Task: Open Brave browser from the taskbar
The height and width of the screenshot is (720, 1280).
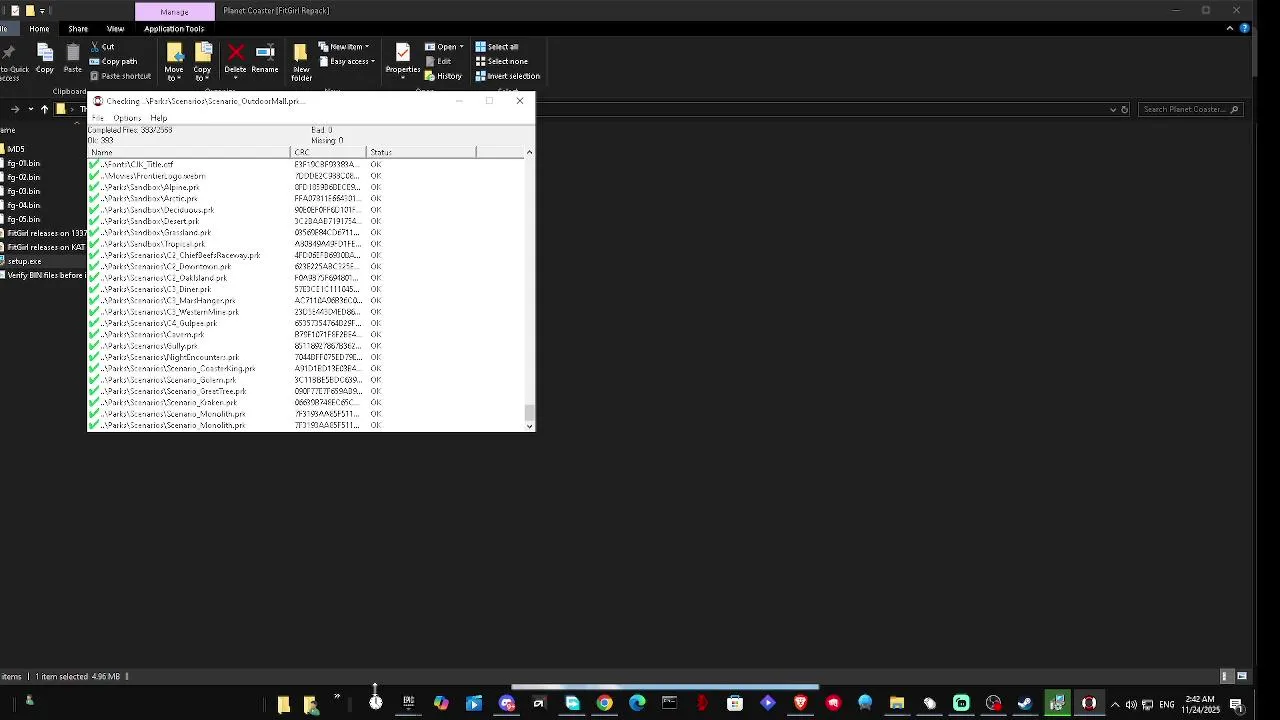Action: (x=800, y=703)
